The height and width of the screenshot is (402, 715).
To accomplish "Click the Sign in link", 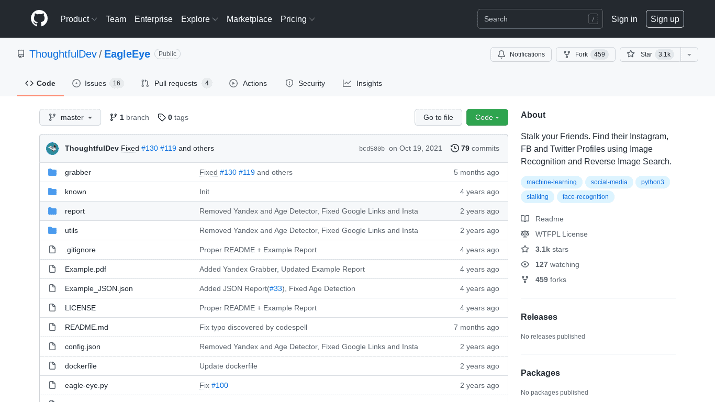I will point(624,19).
